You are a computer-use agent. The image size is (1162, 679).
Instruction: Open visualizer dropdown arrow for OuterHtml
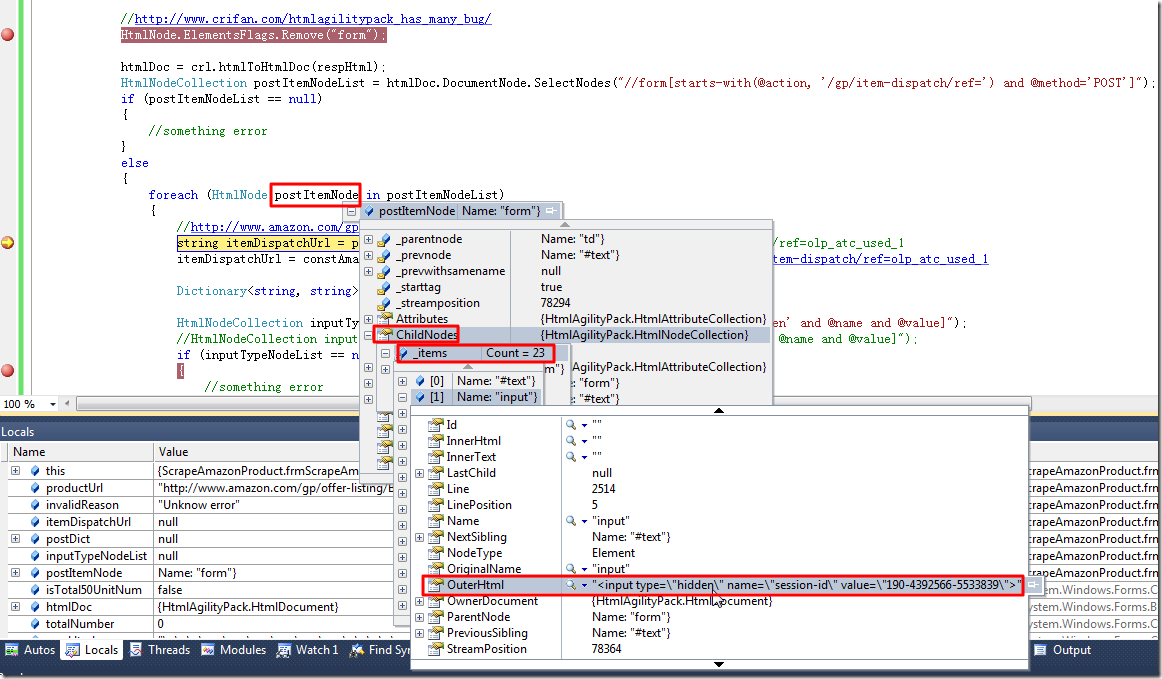pos(584,586)
